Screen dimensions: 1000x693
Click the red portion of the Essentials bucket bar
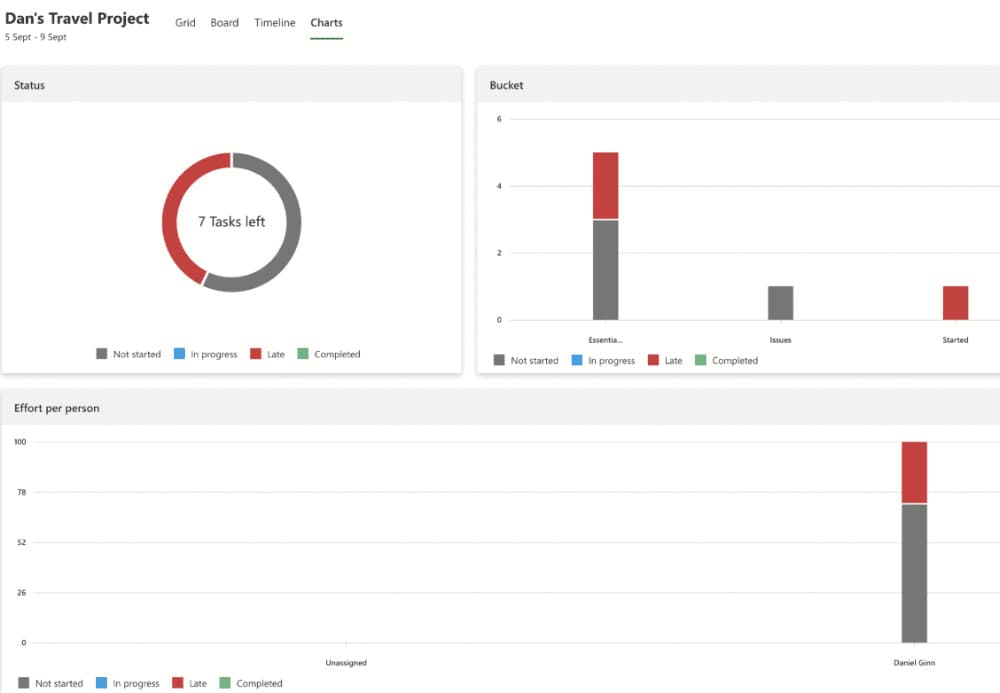(605, 185)
